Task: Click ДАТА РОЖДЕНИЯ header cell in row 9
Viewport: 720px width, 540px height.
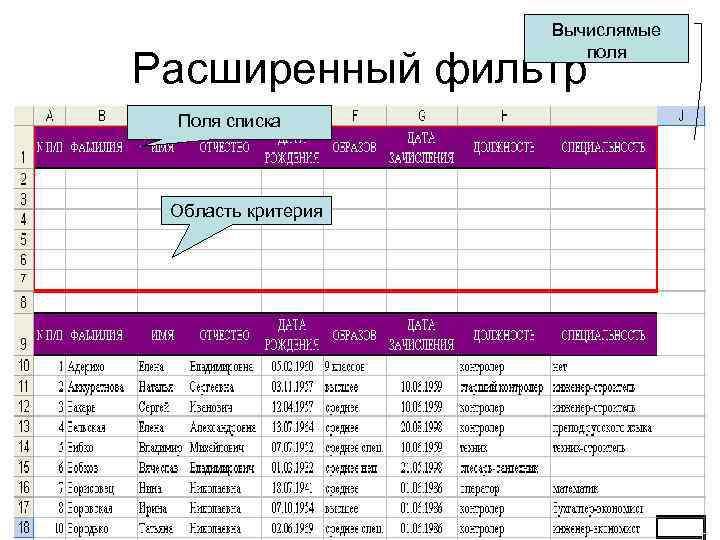Action: click(x=292, y=335)
